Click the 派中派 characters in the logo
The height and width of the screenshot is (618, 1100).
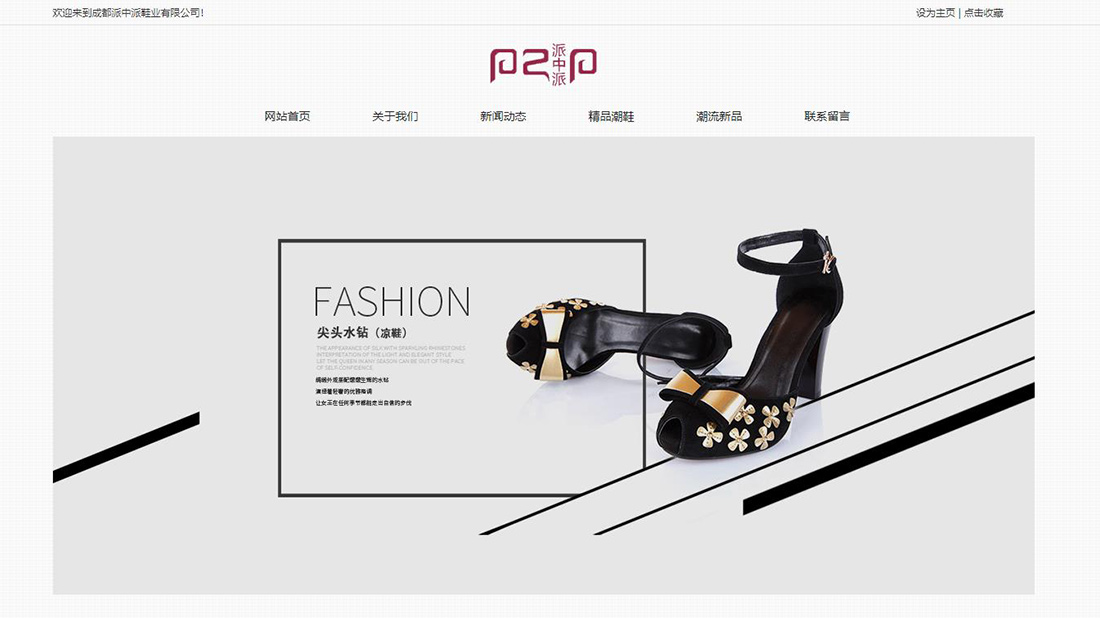click(x=558, y=65)
